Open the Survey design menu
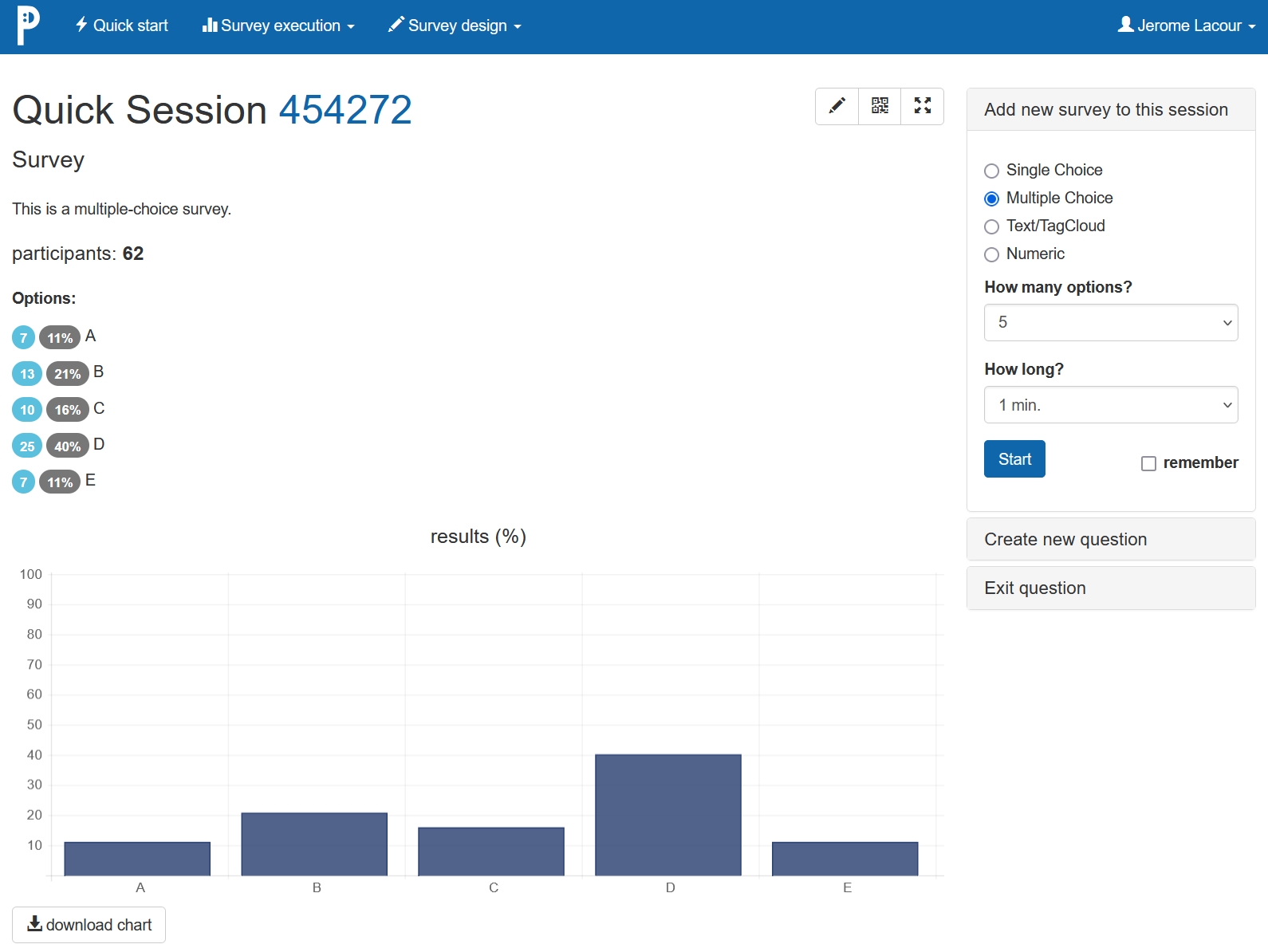Image resolution: width=1268 pixels, height=952 pixels. point(455,26)
